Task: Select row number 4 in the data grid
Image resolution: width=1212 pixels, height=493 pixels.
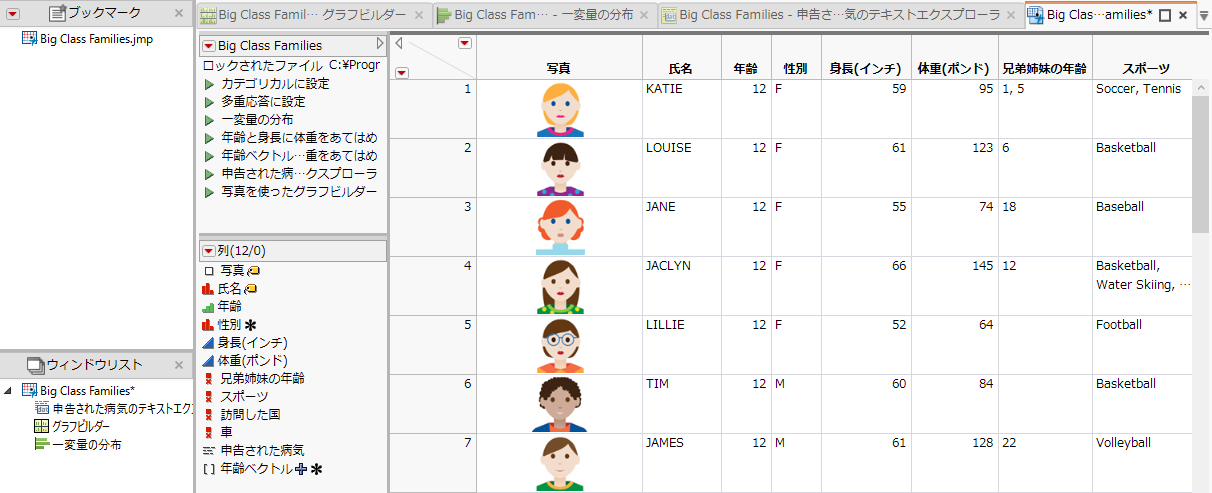Action: tap(432, 286)
